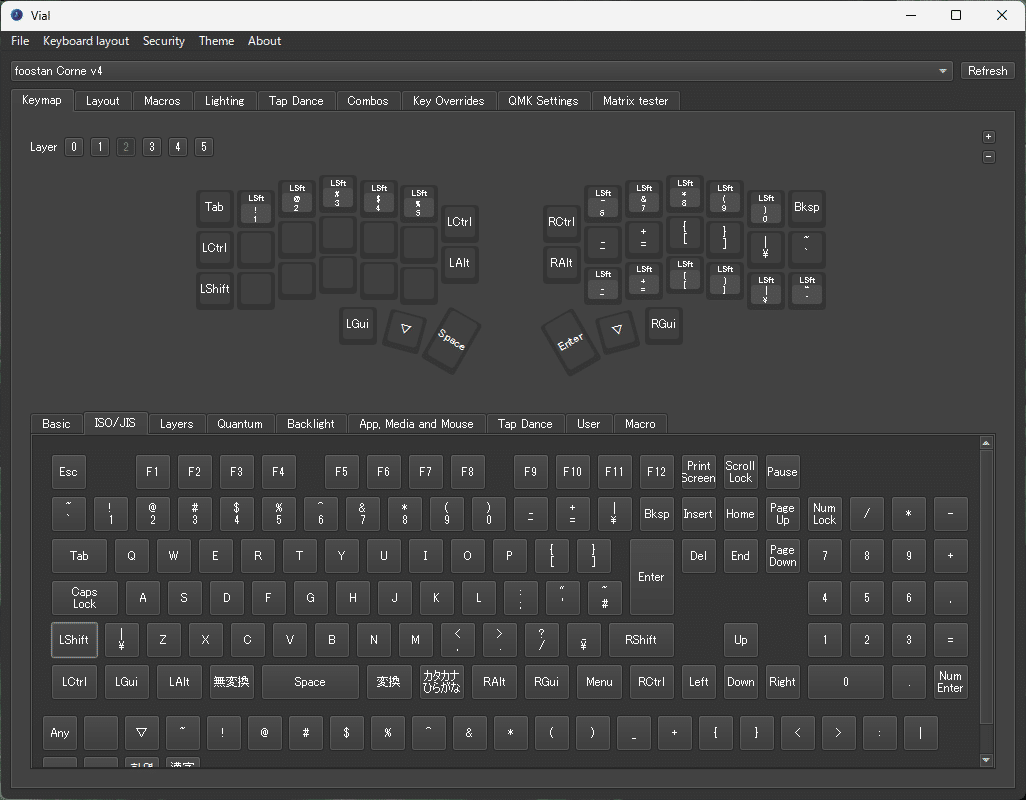This screenshot has width=1026, height=800.
Task: Open the User keycode tab
Action: tap(588, 424)
